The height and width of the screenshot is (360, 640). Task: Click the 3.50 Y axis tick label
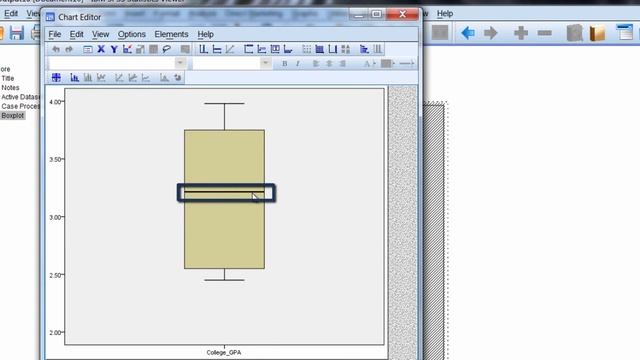[x=55, y=159]
